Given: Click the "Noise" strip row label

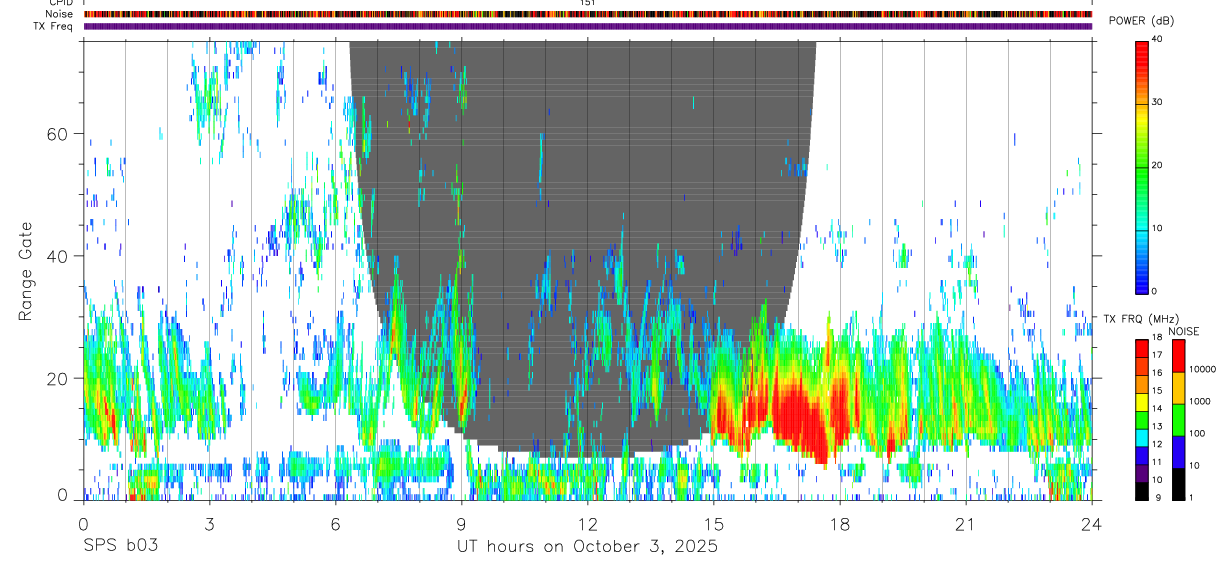Looking at the screenshot, I should click(x=60, y=14).
